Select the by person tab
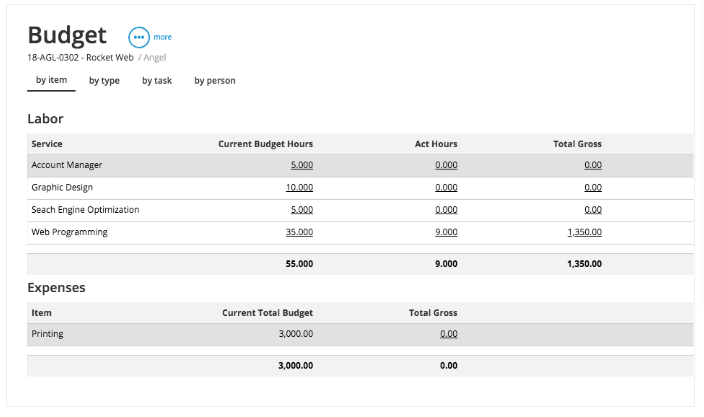This screenshot has height=417, width=704. 215,81
